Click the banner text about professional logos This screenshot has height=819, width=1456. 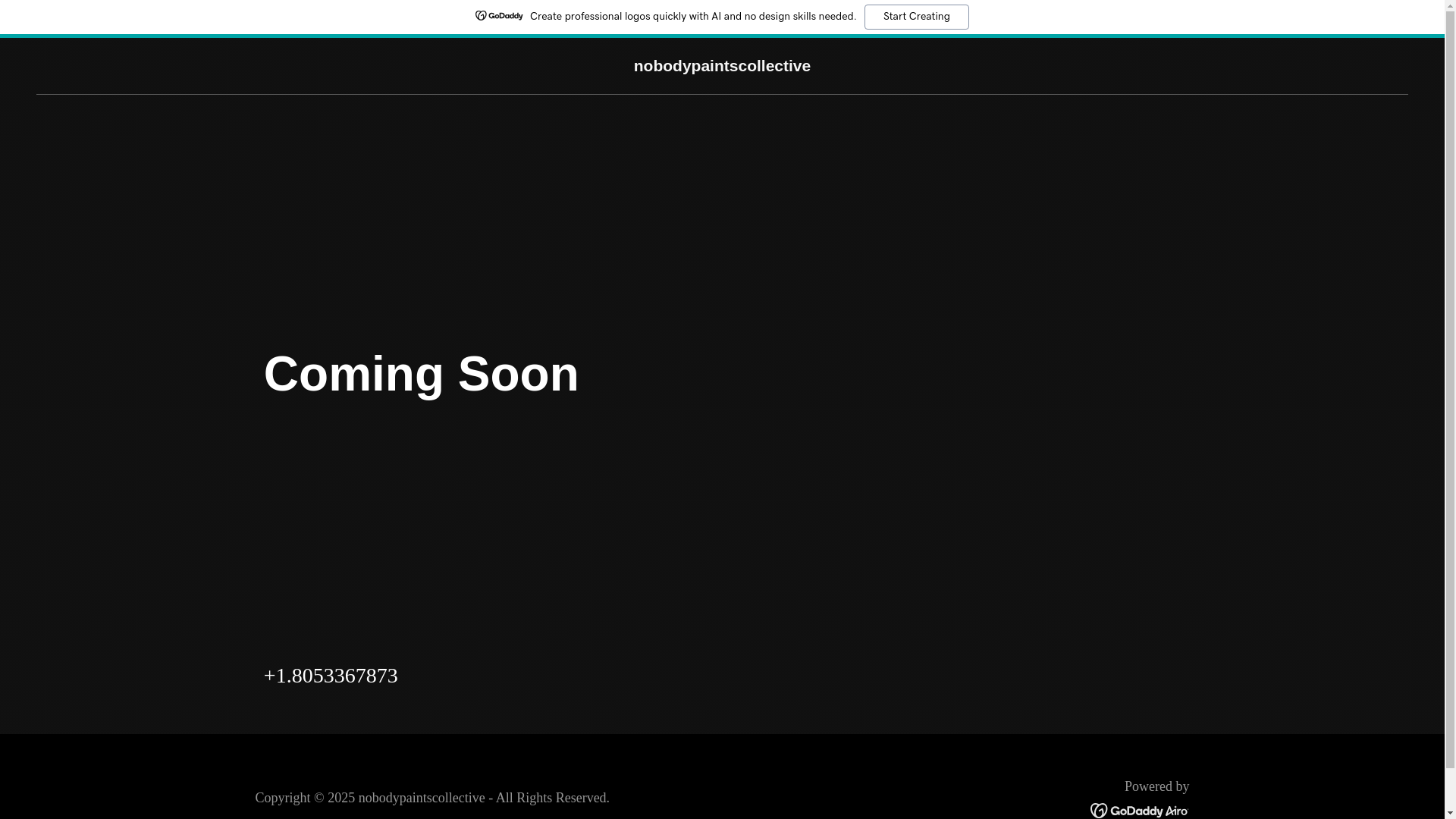coord(693,17)
